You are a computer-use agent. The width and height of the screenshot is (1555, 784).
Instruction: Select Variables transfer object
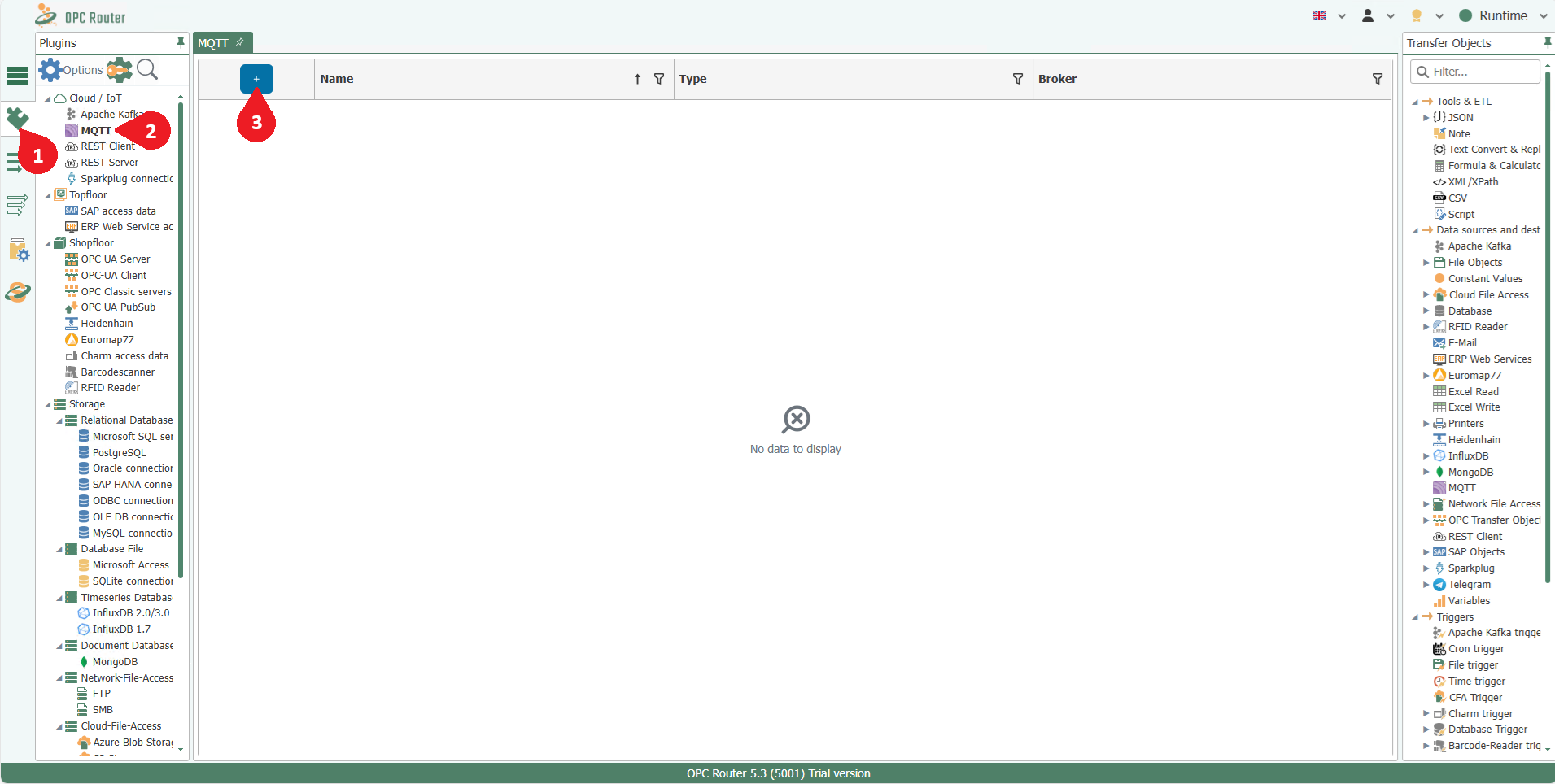click(1469, 601)
